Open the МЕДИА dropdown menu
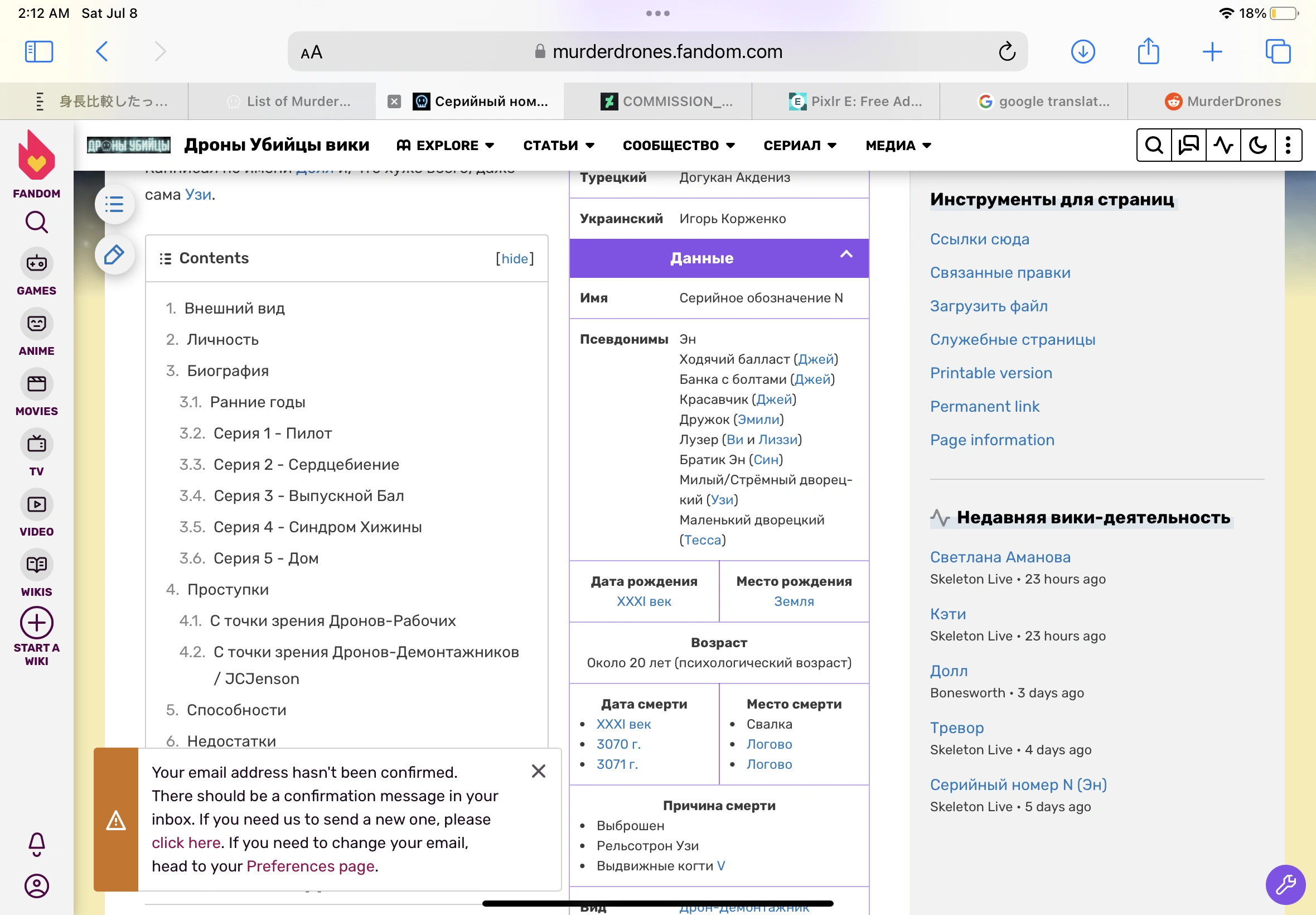Image resolution: width=1316 pixels, height=915 pixels. 898,146
